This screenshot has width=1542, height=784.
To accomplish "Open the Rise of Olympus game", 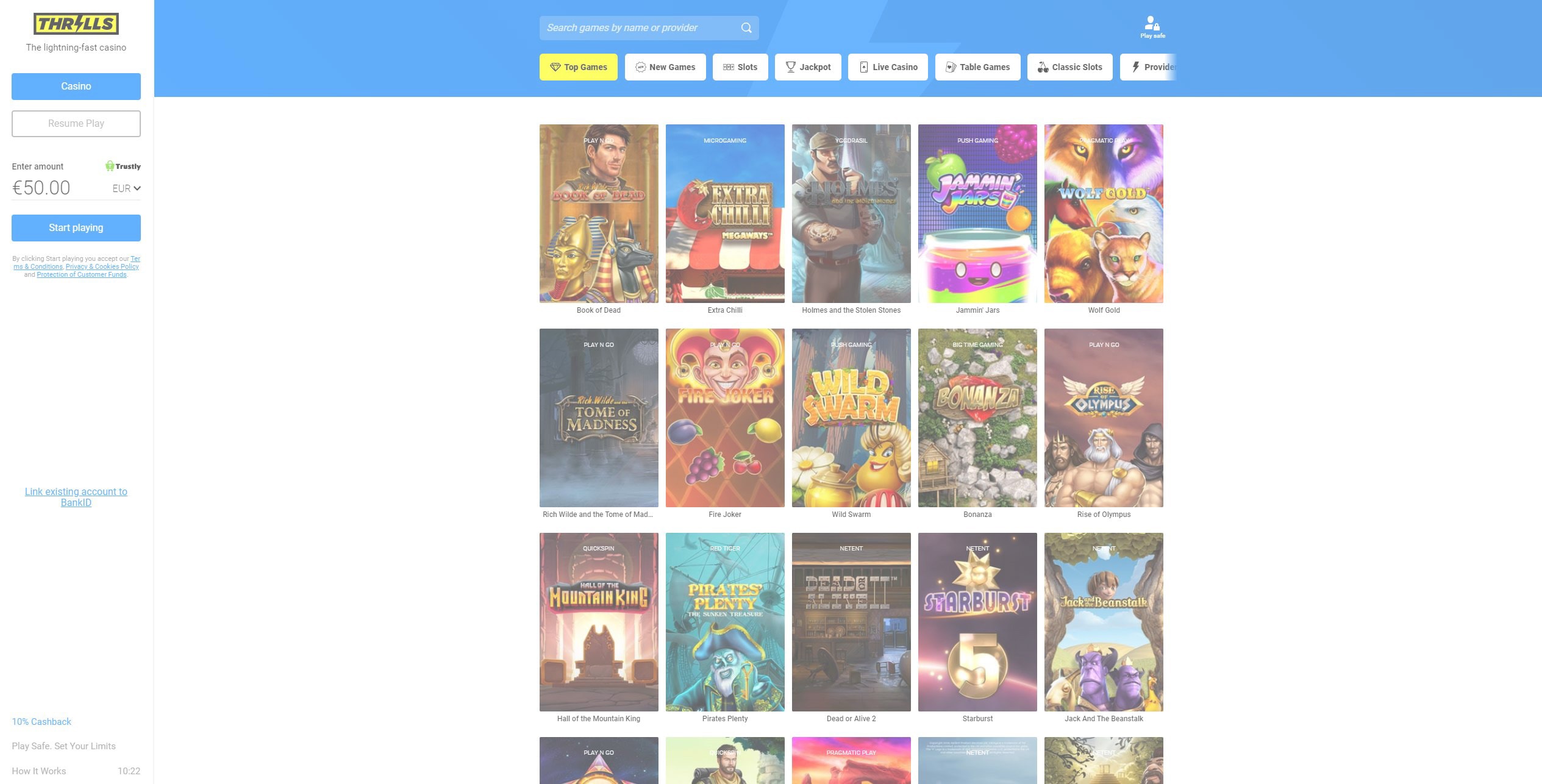I will pyautogui.click(x=1104, y=418).
